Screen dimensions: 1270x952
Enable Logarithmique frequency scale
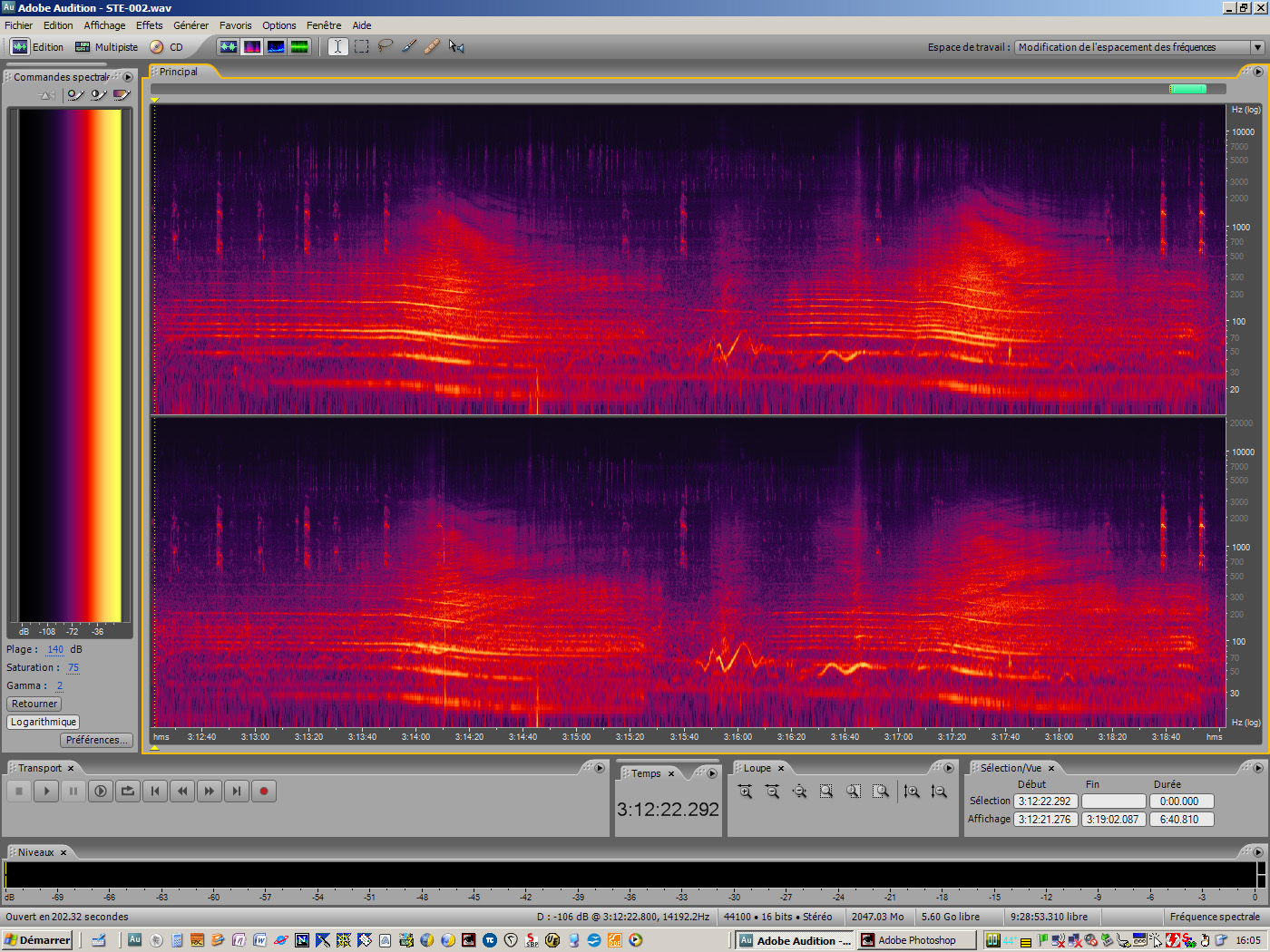click(43, 722)
